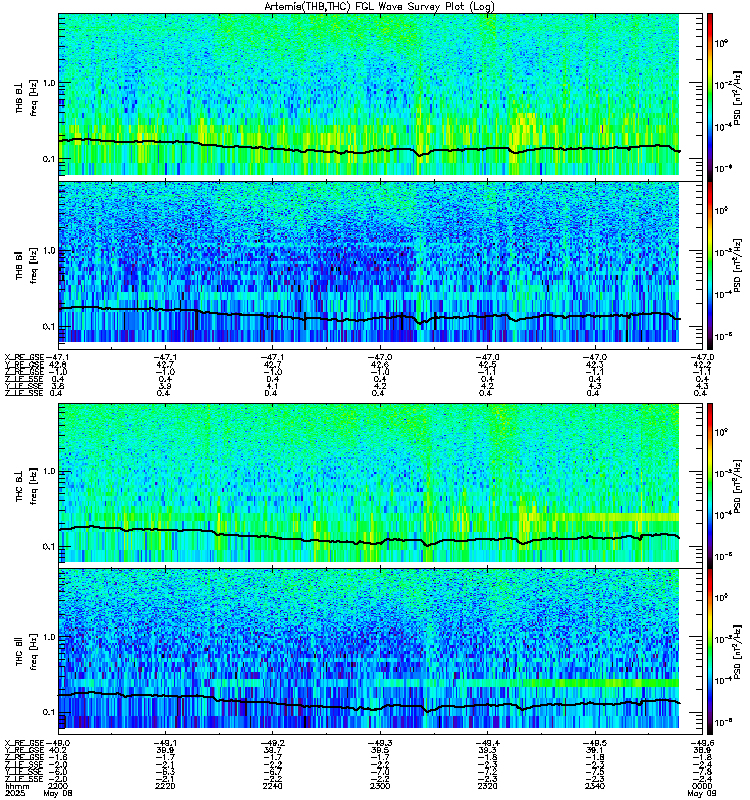Click the color bar beside the THB B∥ panel
750x800 pixels.
pos(710,265)
